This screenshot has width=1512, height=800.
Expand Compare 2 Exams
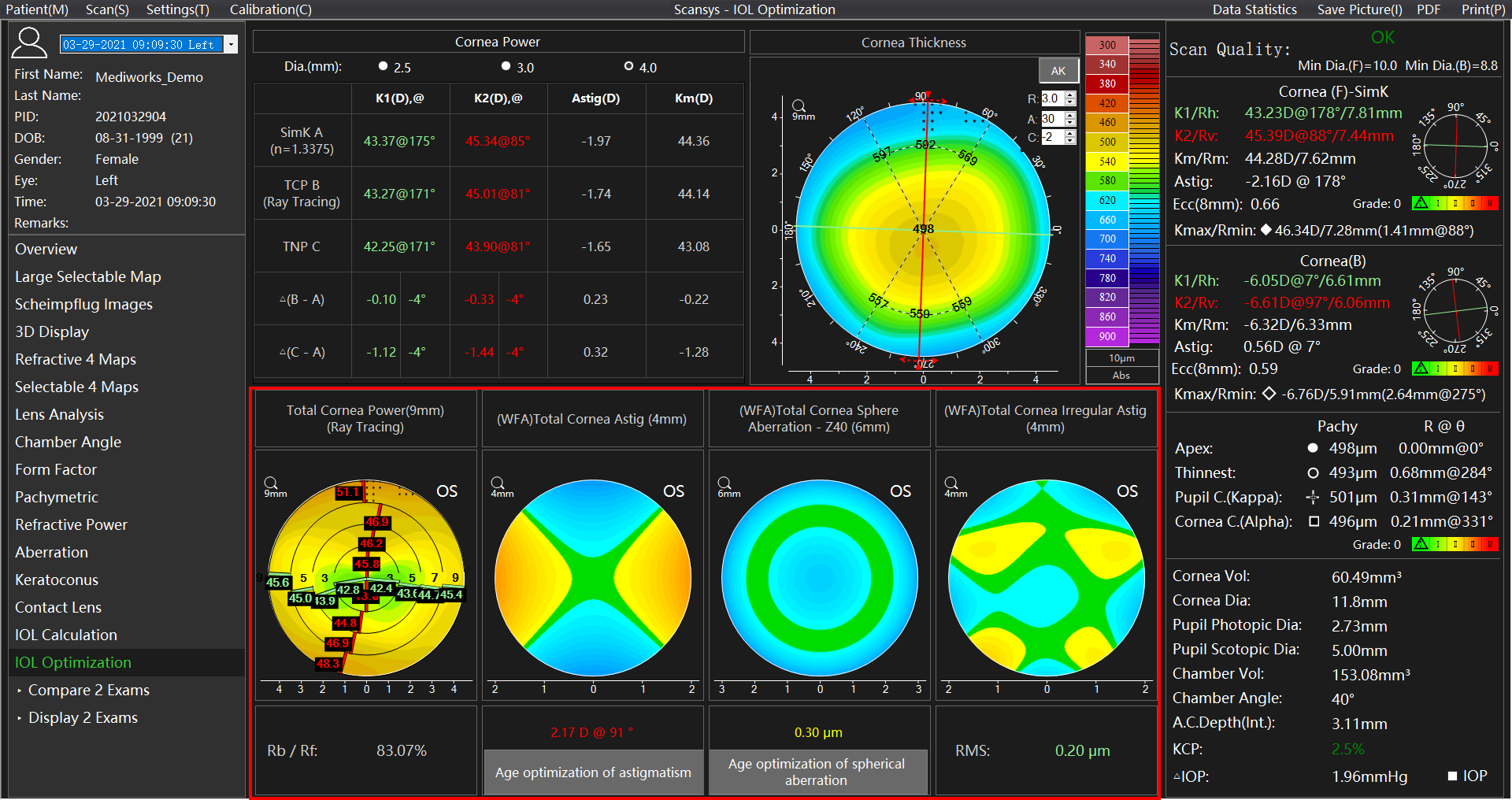coord(20,691)
